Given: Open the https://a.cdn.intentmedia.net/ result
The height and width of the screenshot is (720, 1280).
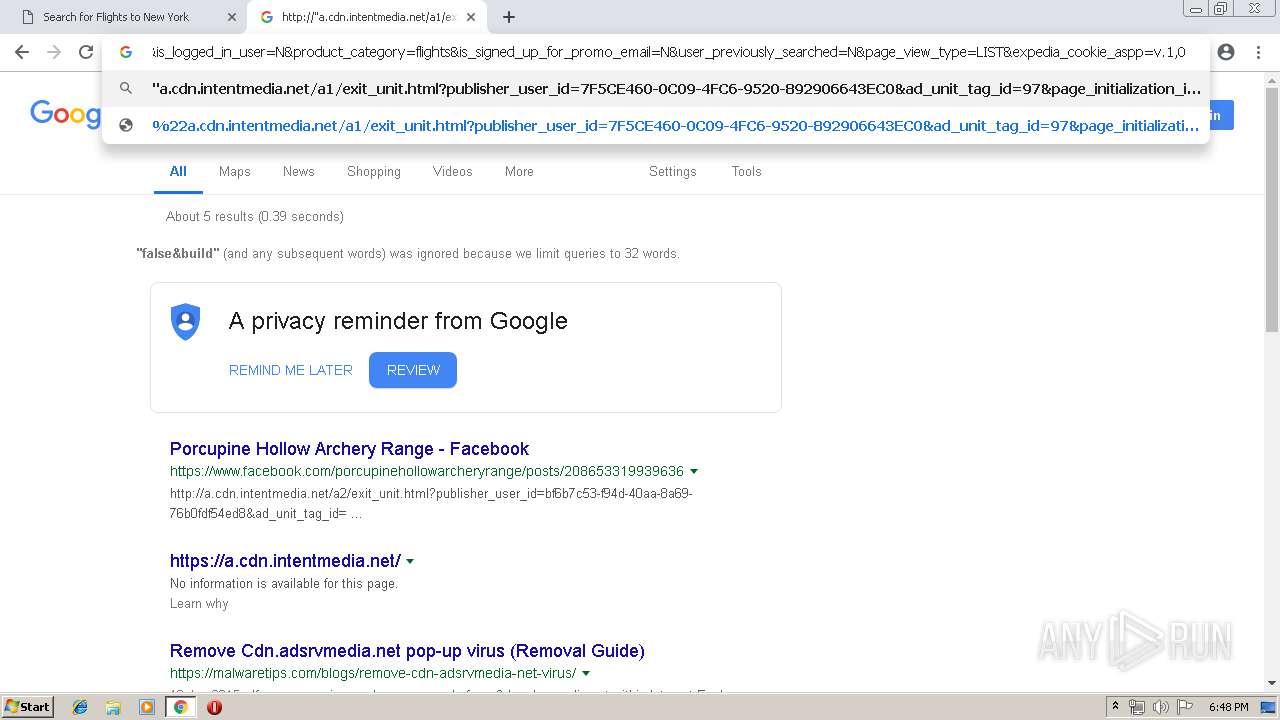Looking at the screenshot, I should (x=285, y=561).
